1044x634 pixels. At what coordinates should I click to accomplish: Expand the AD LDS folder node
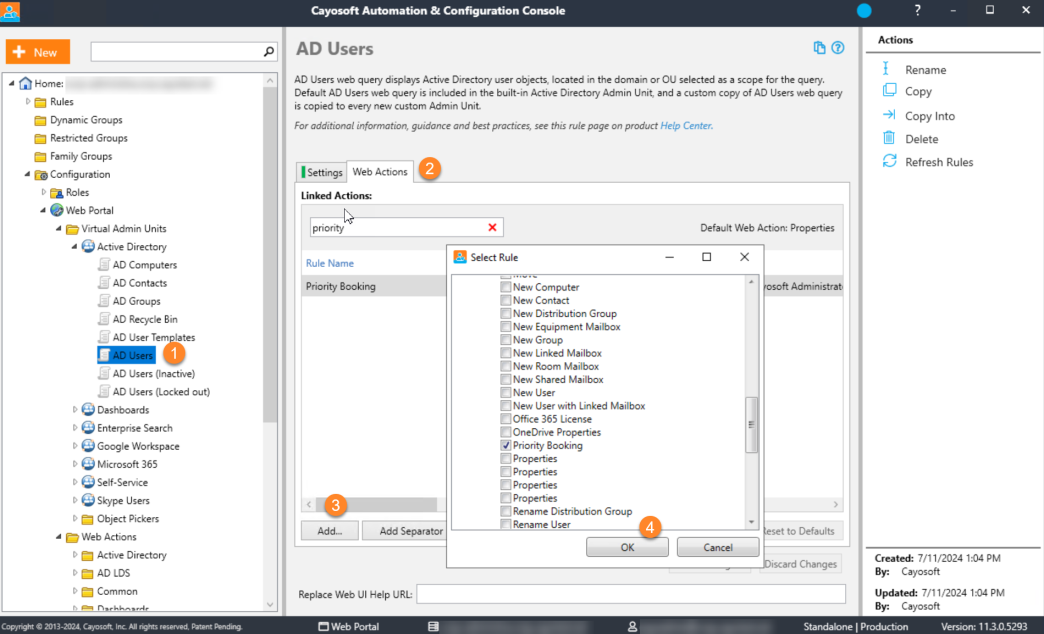click(x=75, y=573)
